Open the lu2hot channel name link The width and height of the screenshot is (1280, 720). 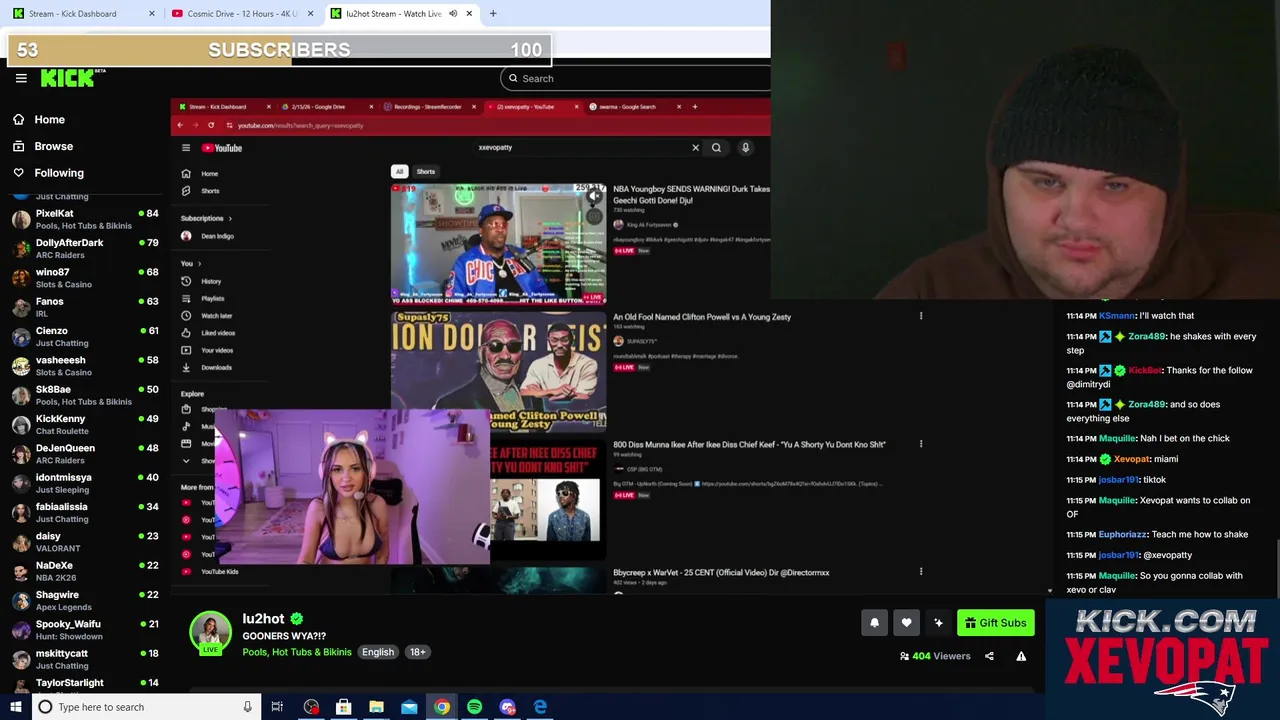263,619
